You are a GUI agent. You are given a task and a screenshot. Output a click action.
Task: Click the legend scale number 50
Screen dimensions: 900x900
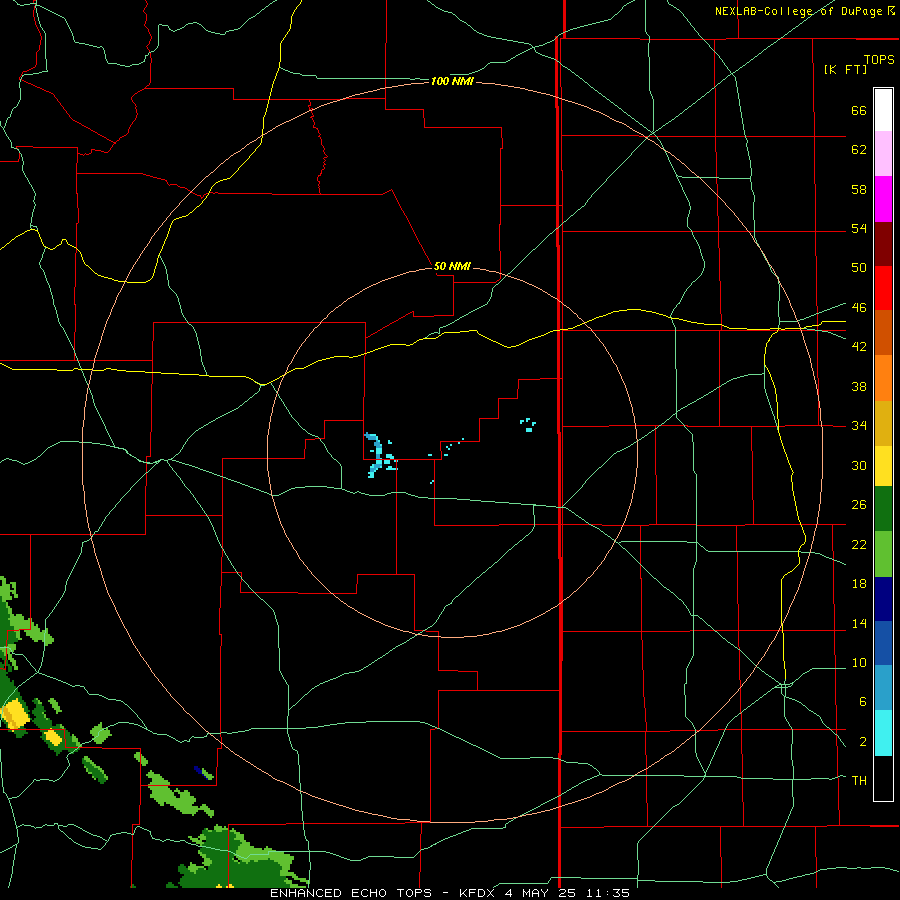coord(859,267)
